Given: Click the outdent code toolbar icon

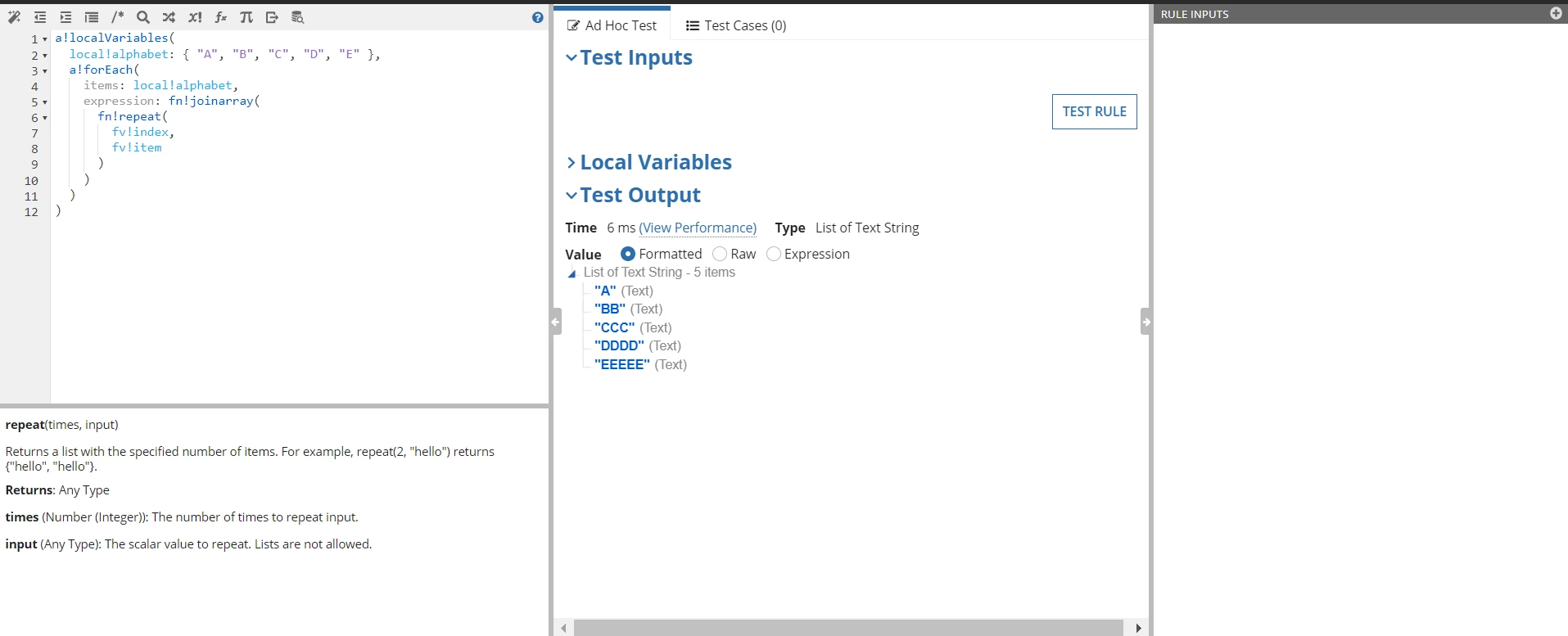Looking at the screenshot, I should [x=39, y=17].
